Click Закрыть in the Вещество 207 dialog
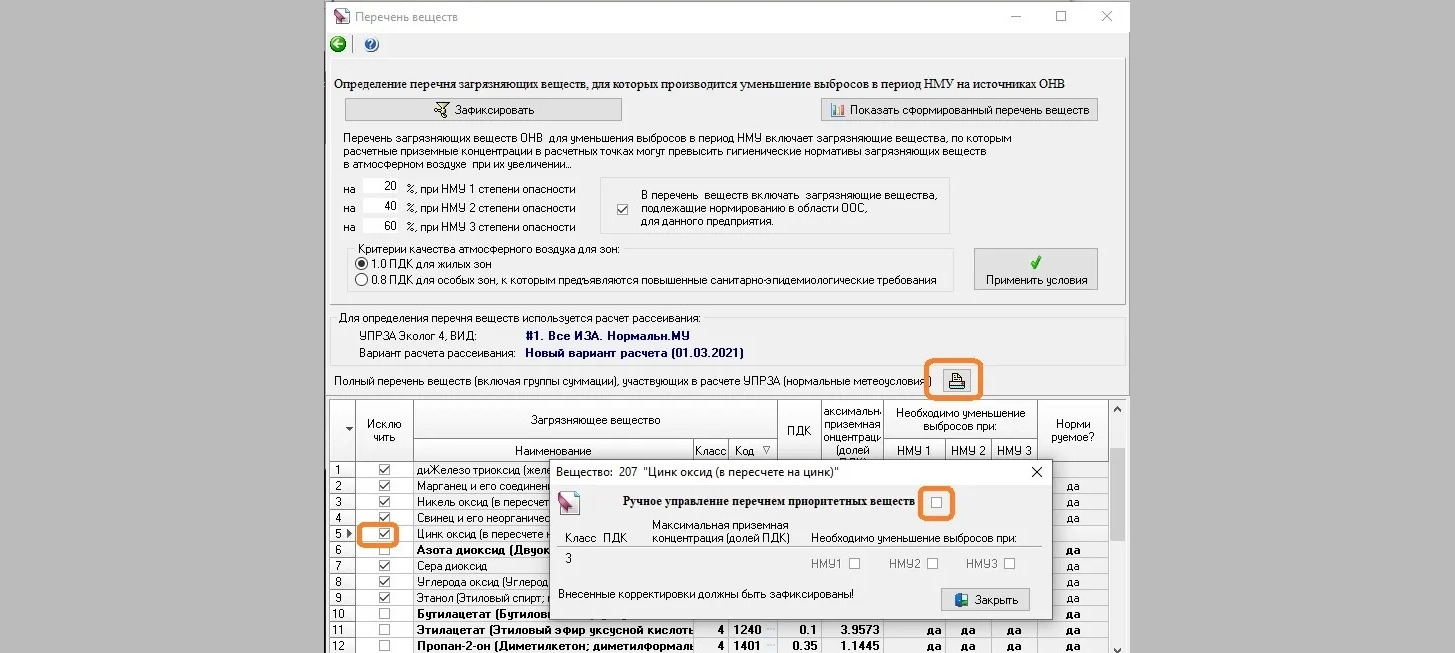This screenshot has width=1455, height=653. 985,600
